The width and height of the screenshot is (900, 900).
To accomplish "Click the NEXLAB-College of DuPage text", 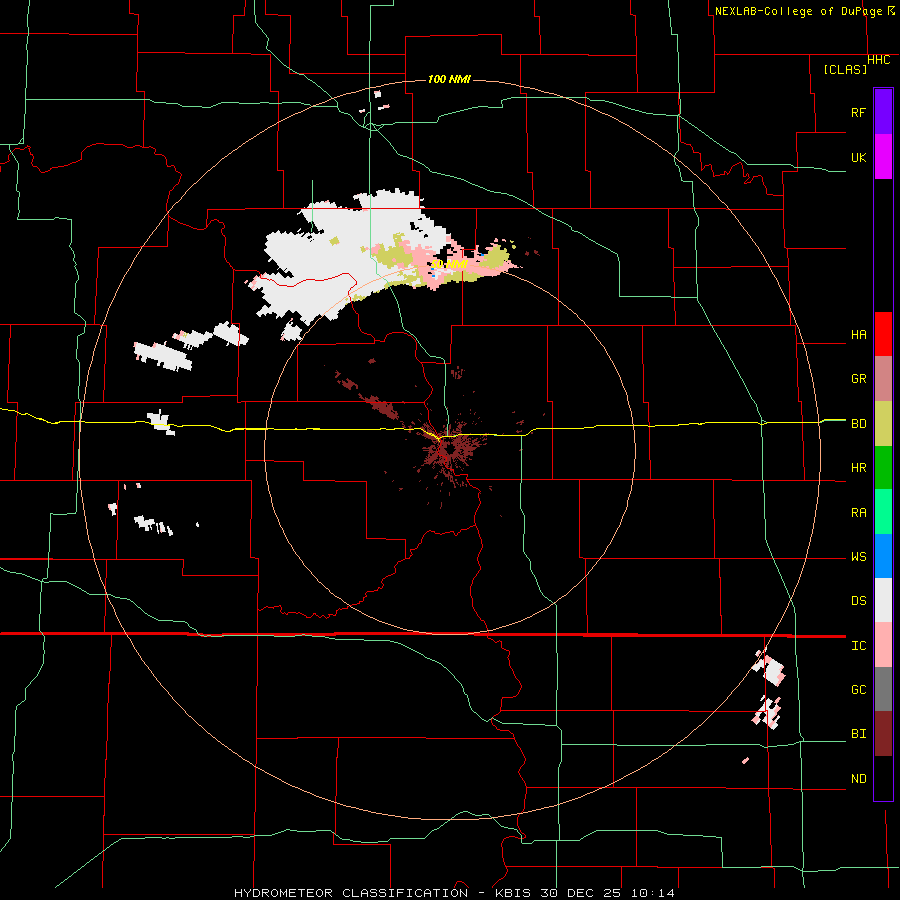I will click(x=800, y=11).
